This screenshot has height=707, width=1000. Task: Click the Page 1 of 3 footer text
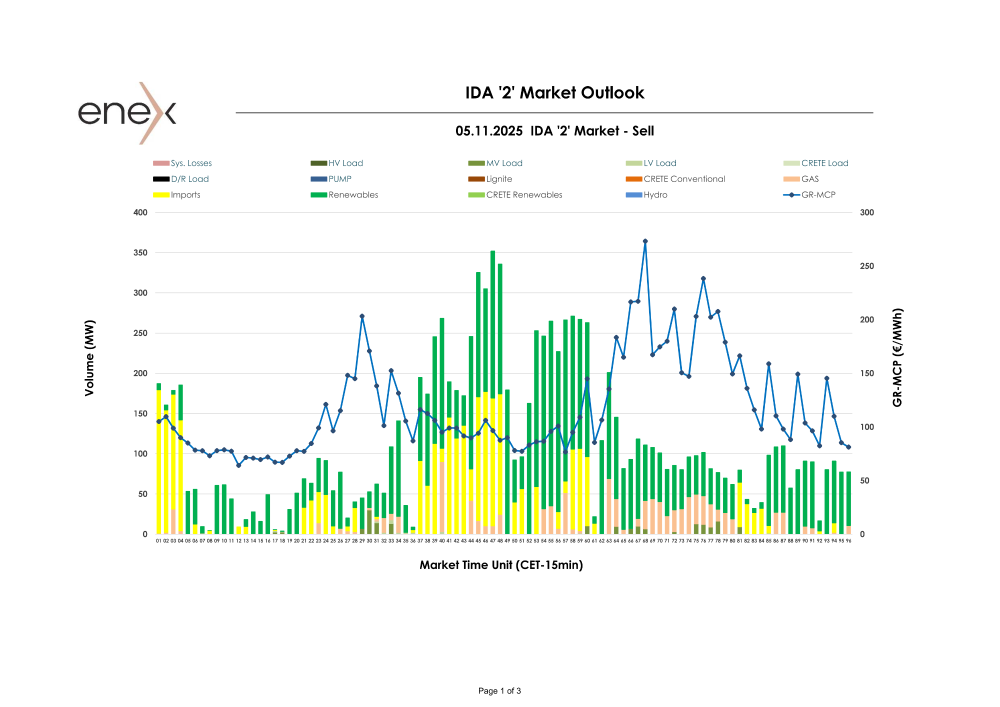500,691
